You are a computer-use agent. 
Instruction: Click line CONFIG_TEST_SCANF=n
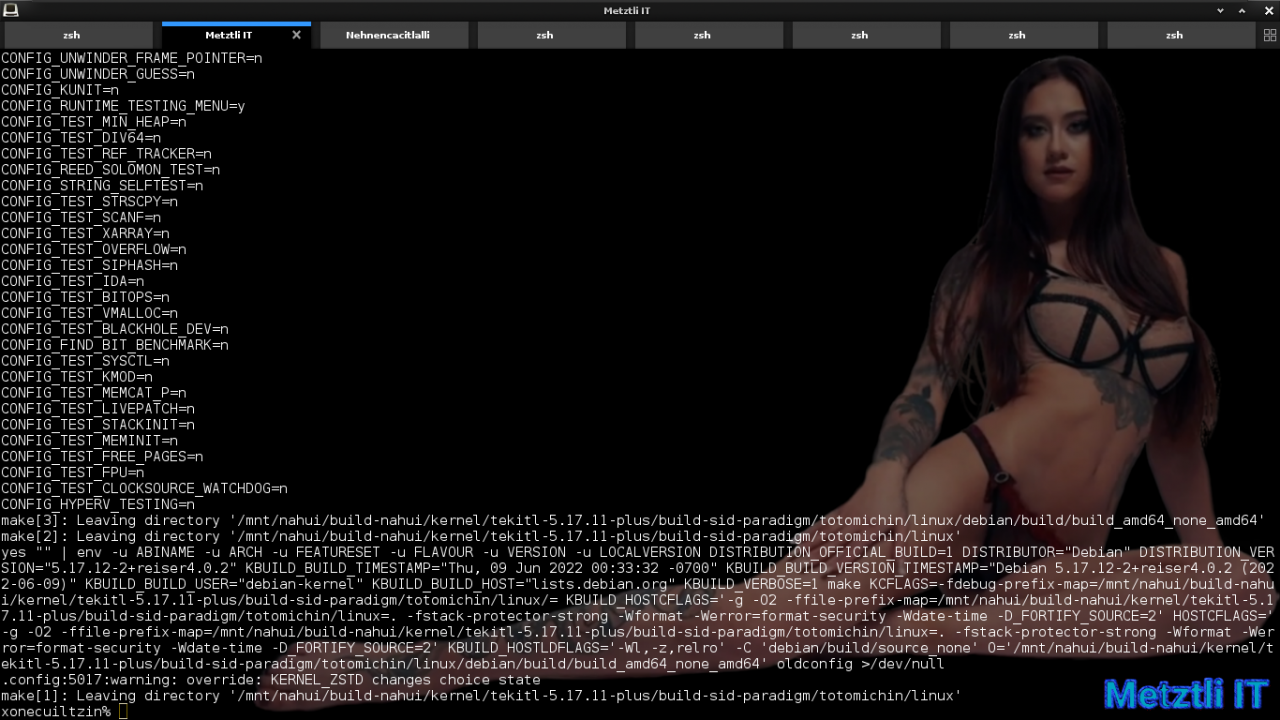(x=80, y=218)
